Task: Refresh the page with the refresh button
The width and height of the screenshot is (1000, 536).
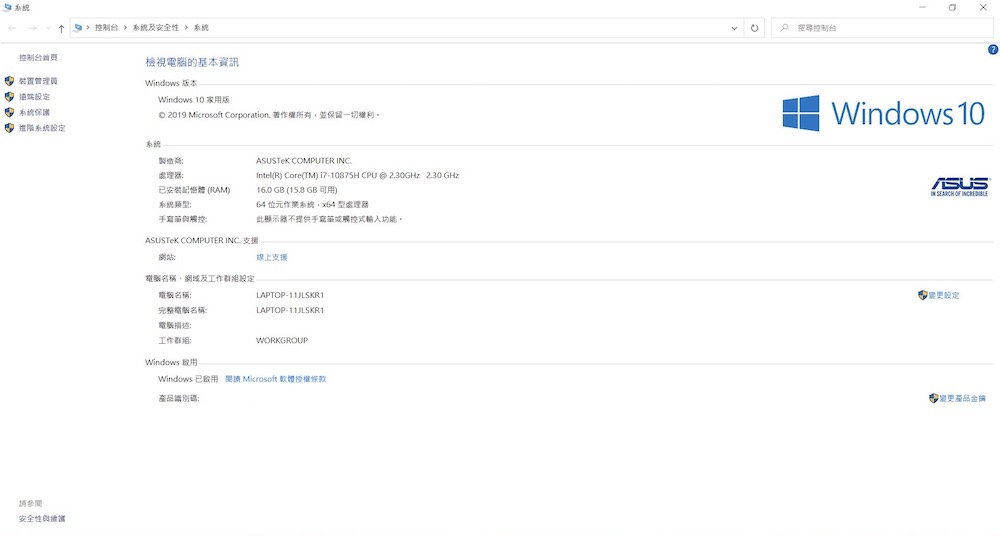Action: (754, 28)
